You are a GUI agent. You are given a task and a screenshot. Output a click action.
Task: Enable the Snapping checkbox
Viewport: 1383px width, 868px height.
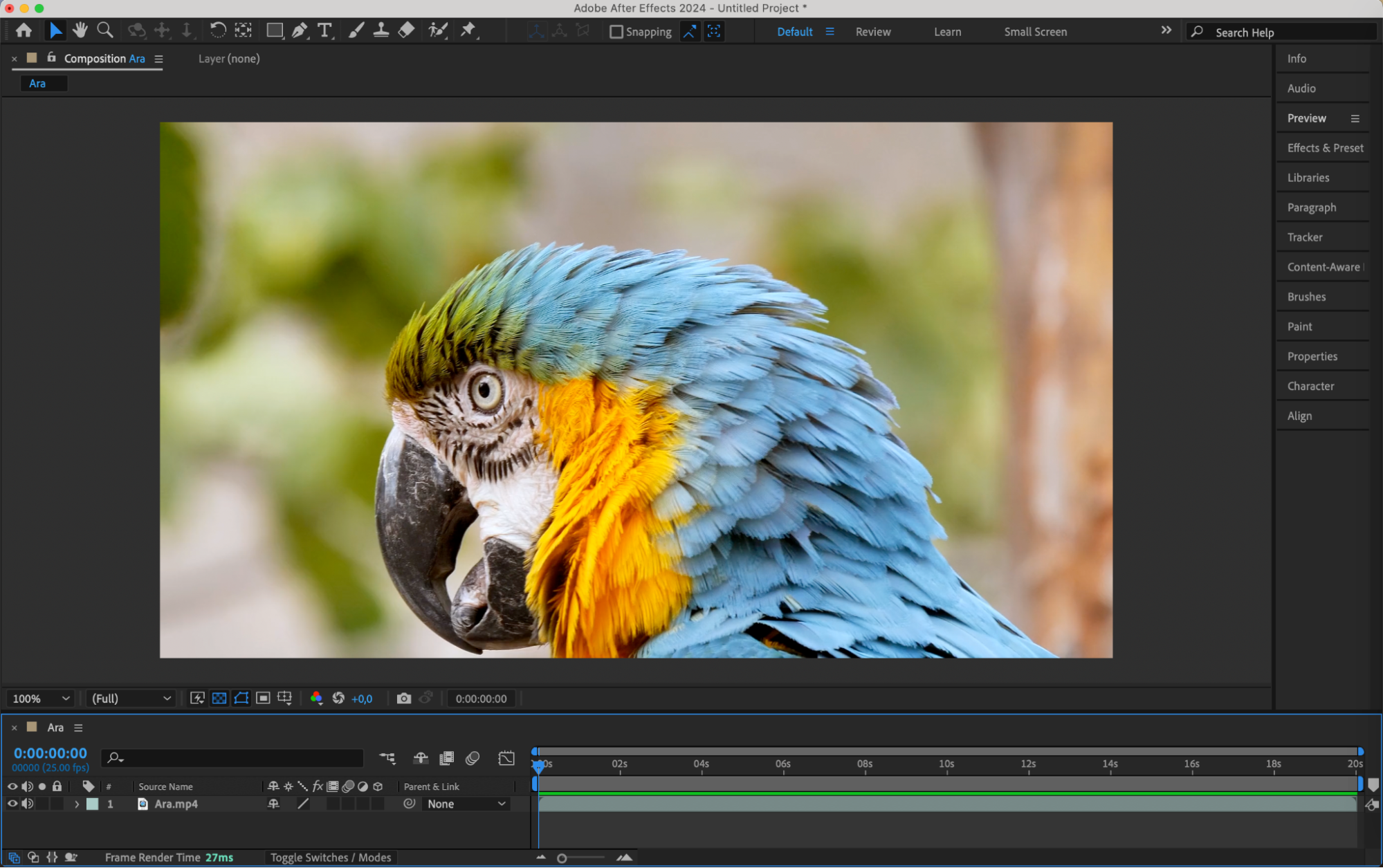616,32
